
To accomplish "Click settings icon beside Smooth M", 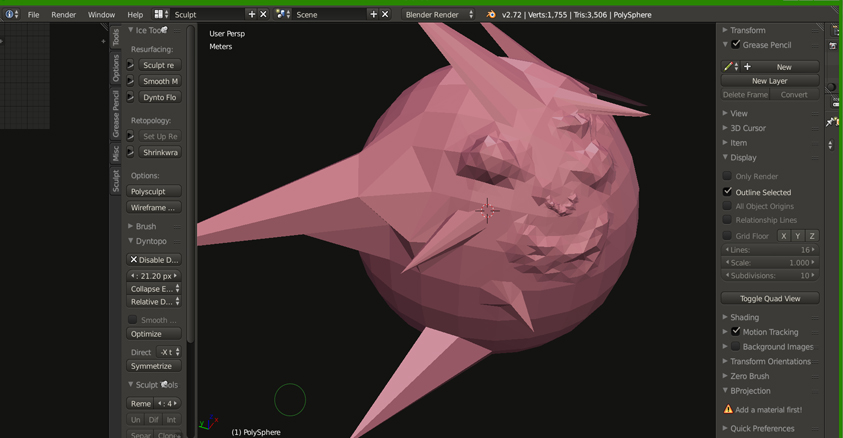I will (131, 81).
